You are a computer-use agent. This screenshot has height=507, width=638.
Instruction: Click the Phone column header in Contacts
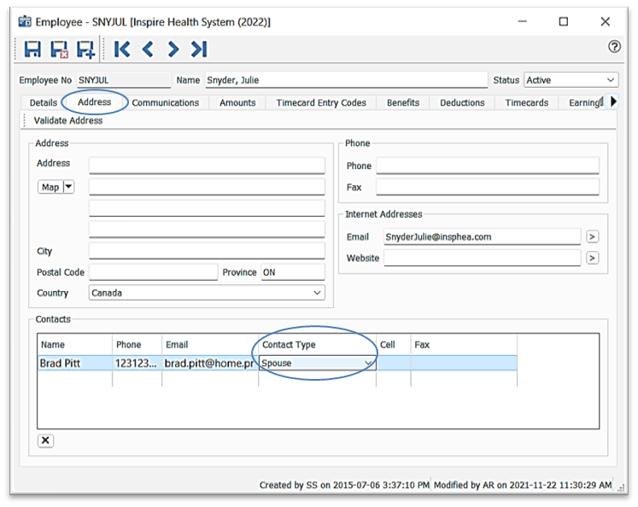[137, 345]
